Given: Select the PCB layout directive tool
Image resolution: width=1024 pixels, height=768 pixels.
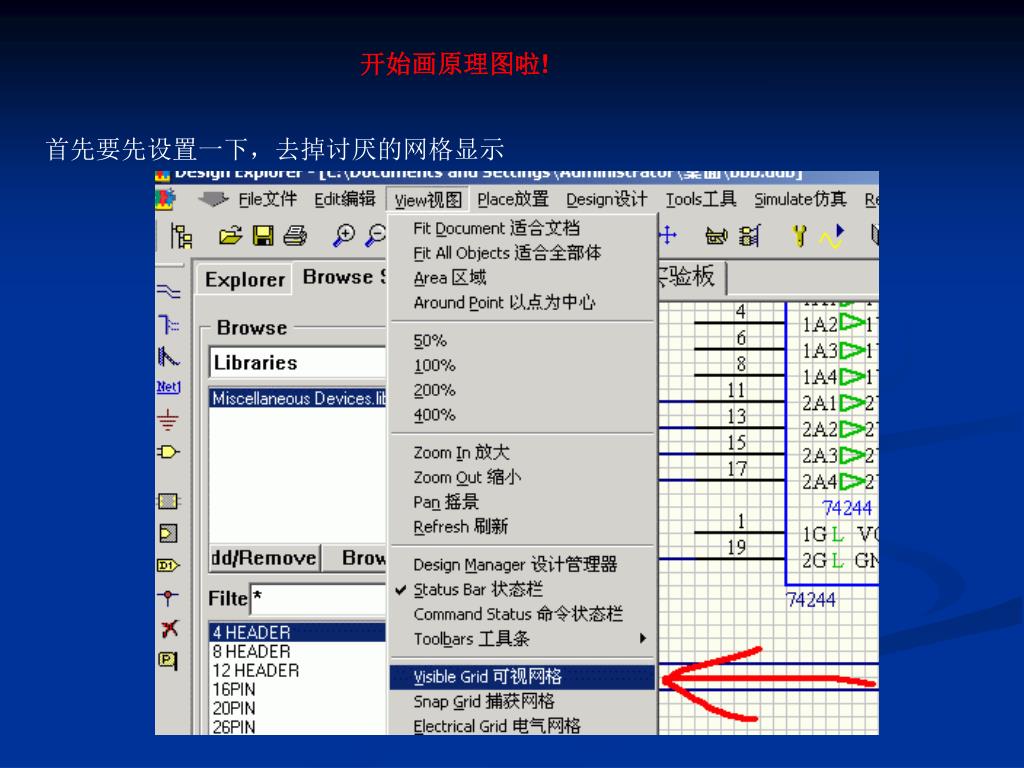Looking at the screenshot, I should pos(168,660).
